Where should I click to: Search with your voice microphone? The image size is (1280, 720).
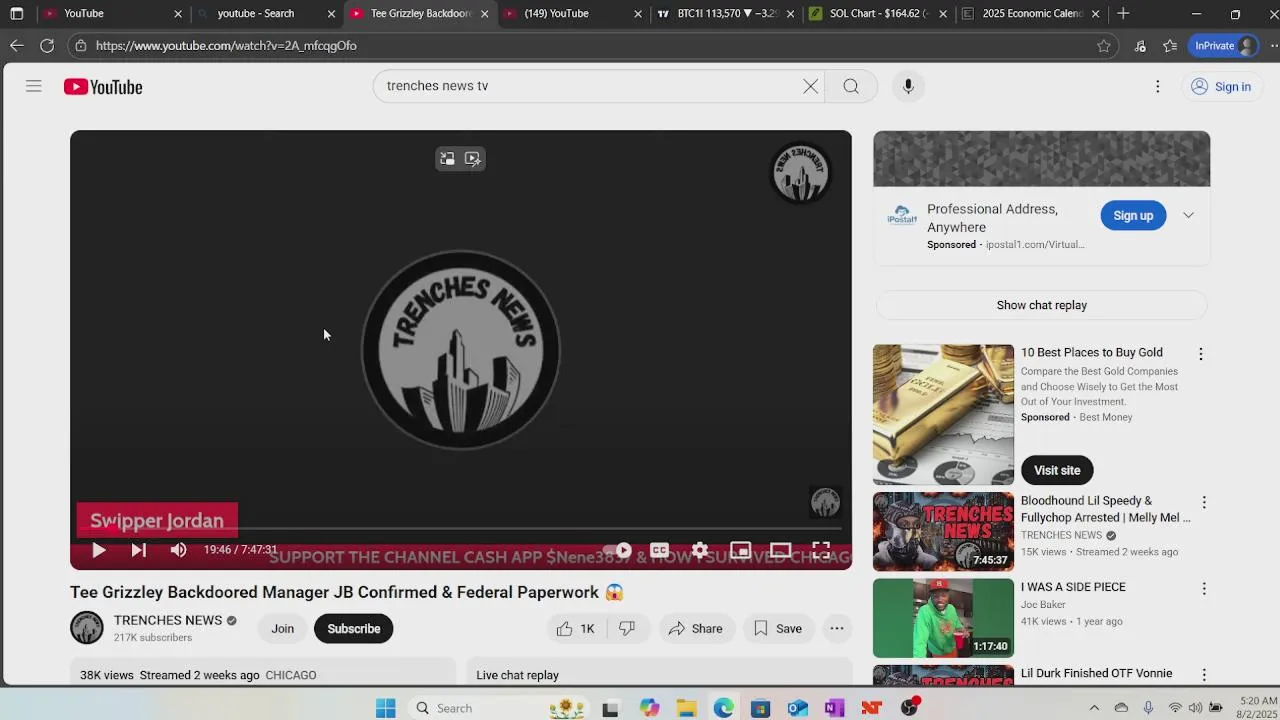coord(908,86)
